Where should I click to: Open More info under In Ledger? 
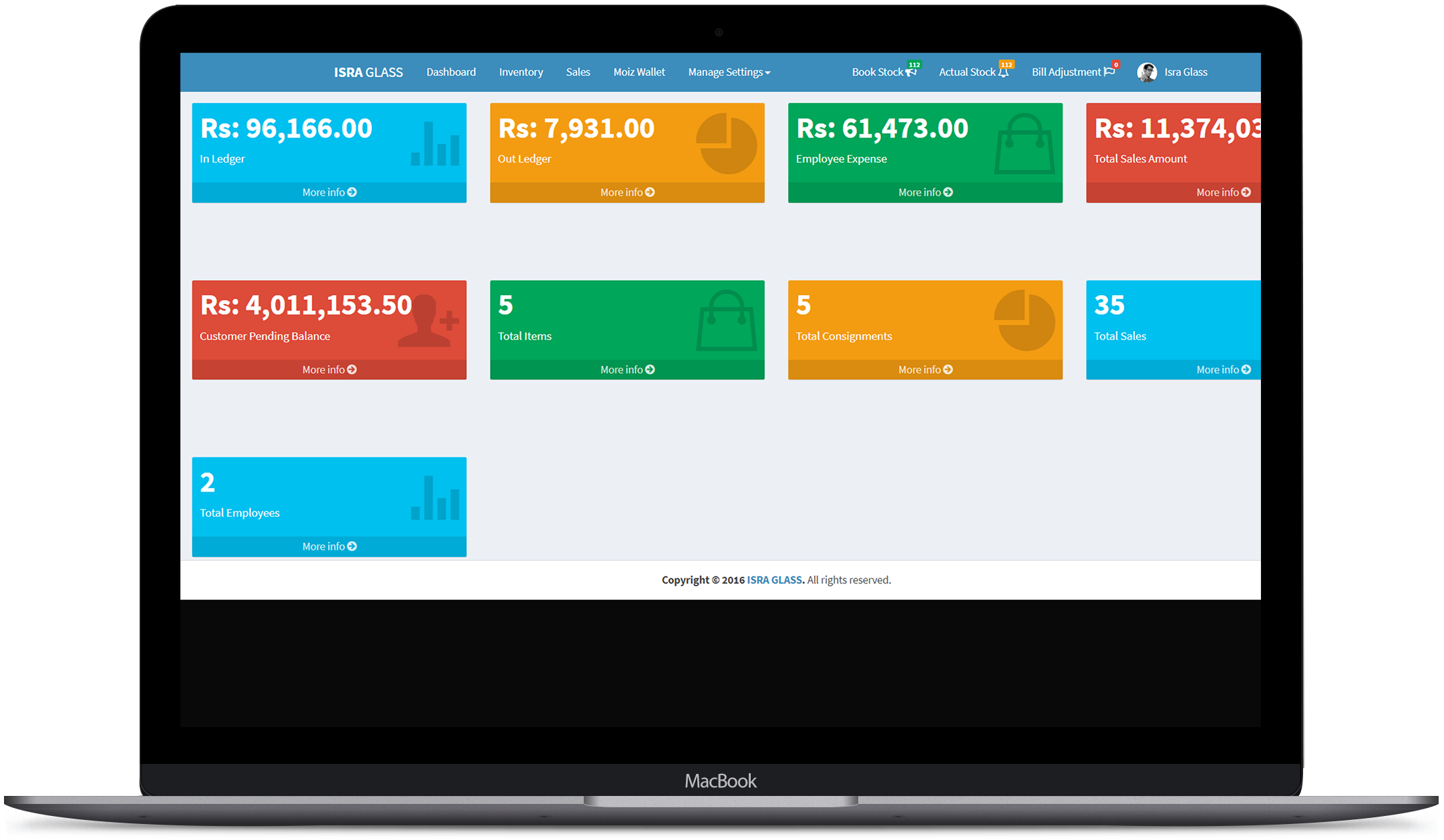pyautogui.click(x=329, y=192)
